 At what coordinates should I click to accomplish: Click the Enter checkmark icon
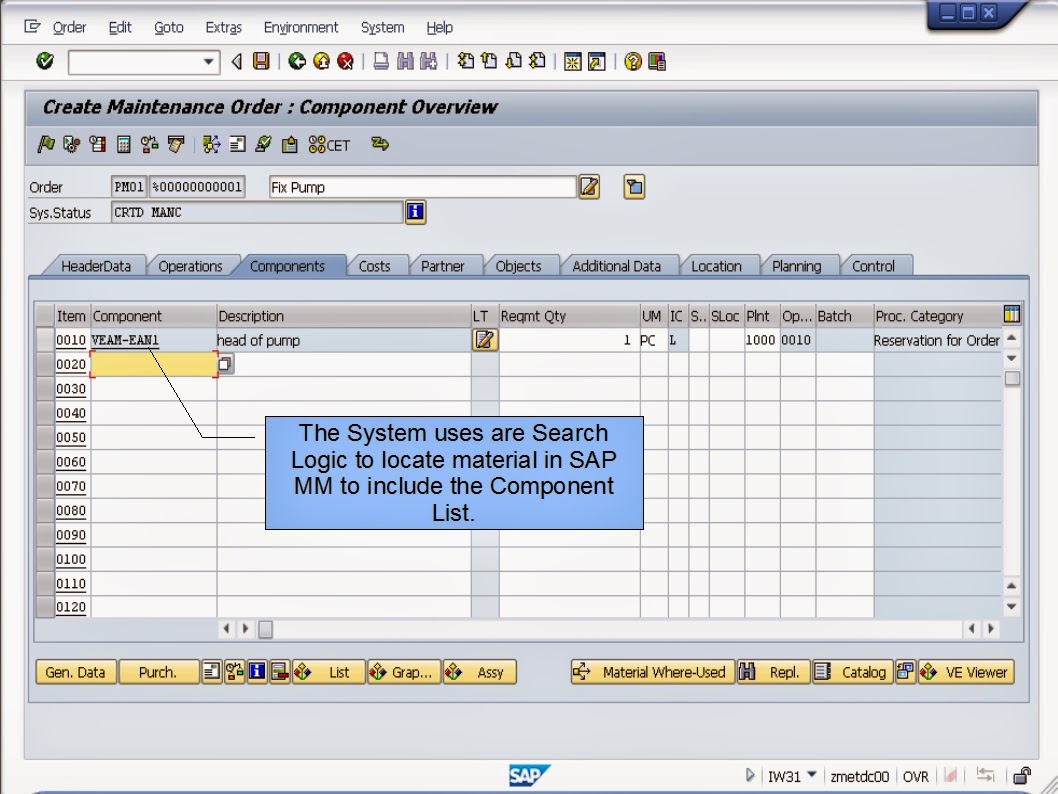point(46,62)
